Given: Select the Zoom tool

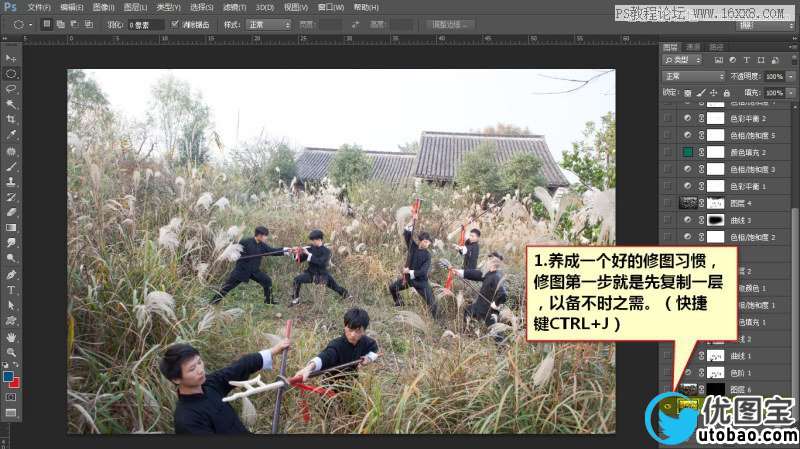Looking at the screenshot, I should click(x=11, y=353).
